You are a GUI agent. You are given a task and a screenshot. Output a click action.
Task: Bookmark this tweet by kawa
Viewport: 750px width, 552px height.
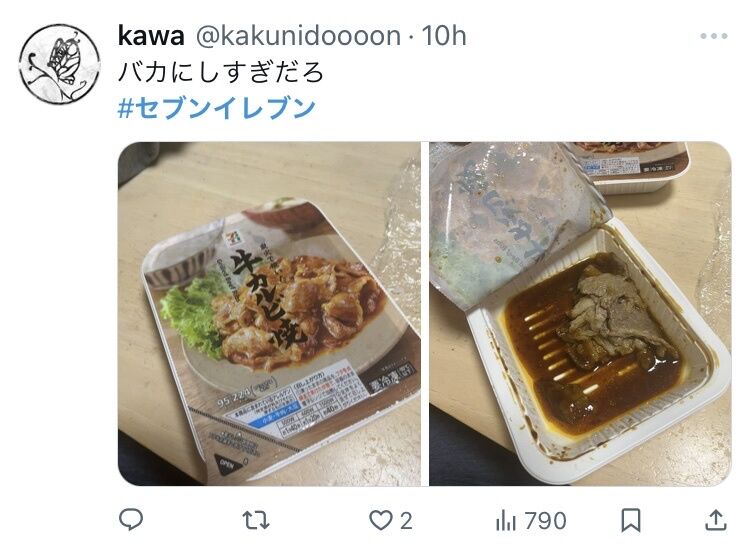pos(631,520)
